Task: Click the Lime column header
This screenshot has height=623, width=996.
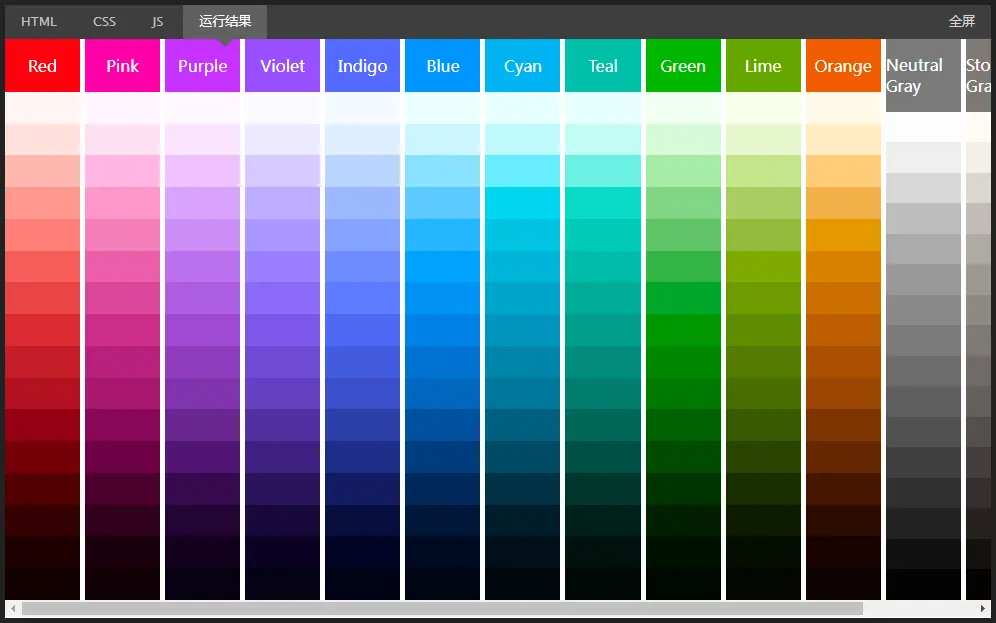Action: point(763,66)
